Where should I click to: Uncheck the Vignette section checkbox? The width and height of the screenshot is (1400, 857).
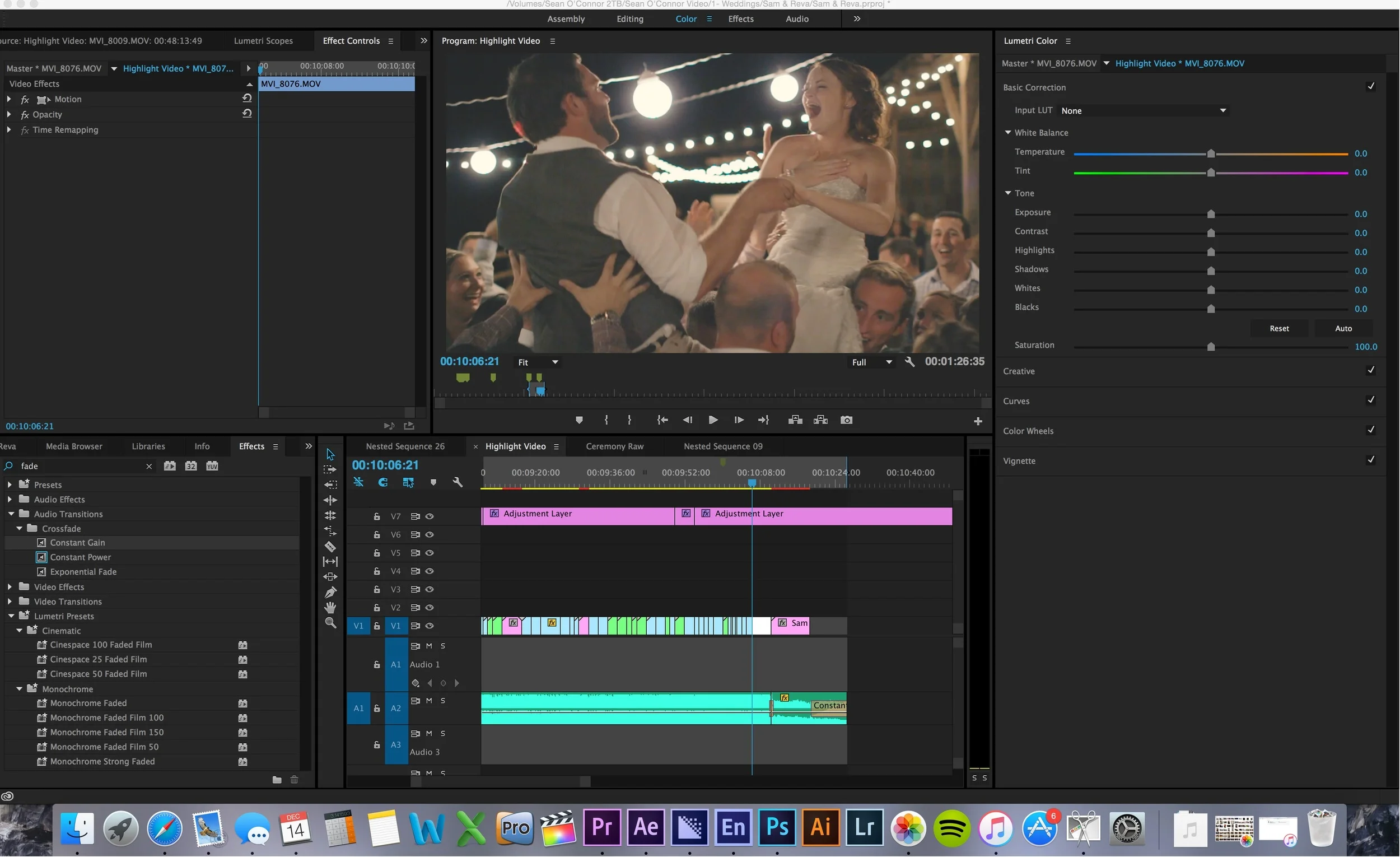point(1371,459)
